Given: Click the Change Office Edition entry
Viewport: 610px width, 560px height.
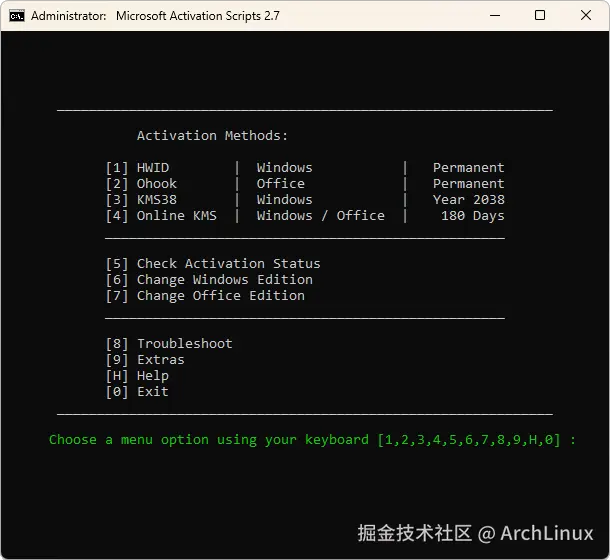Looking at the screenshot, I should pos(205,296).
